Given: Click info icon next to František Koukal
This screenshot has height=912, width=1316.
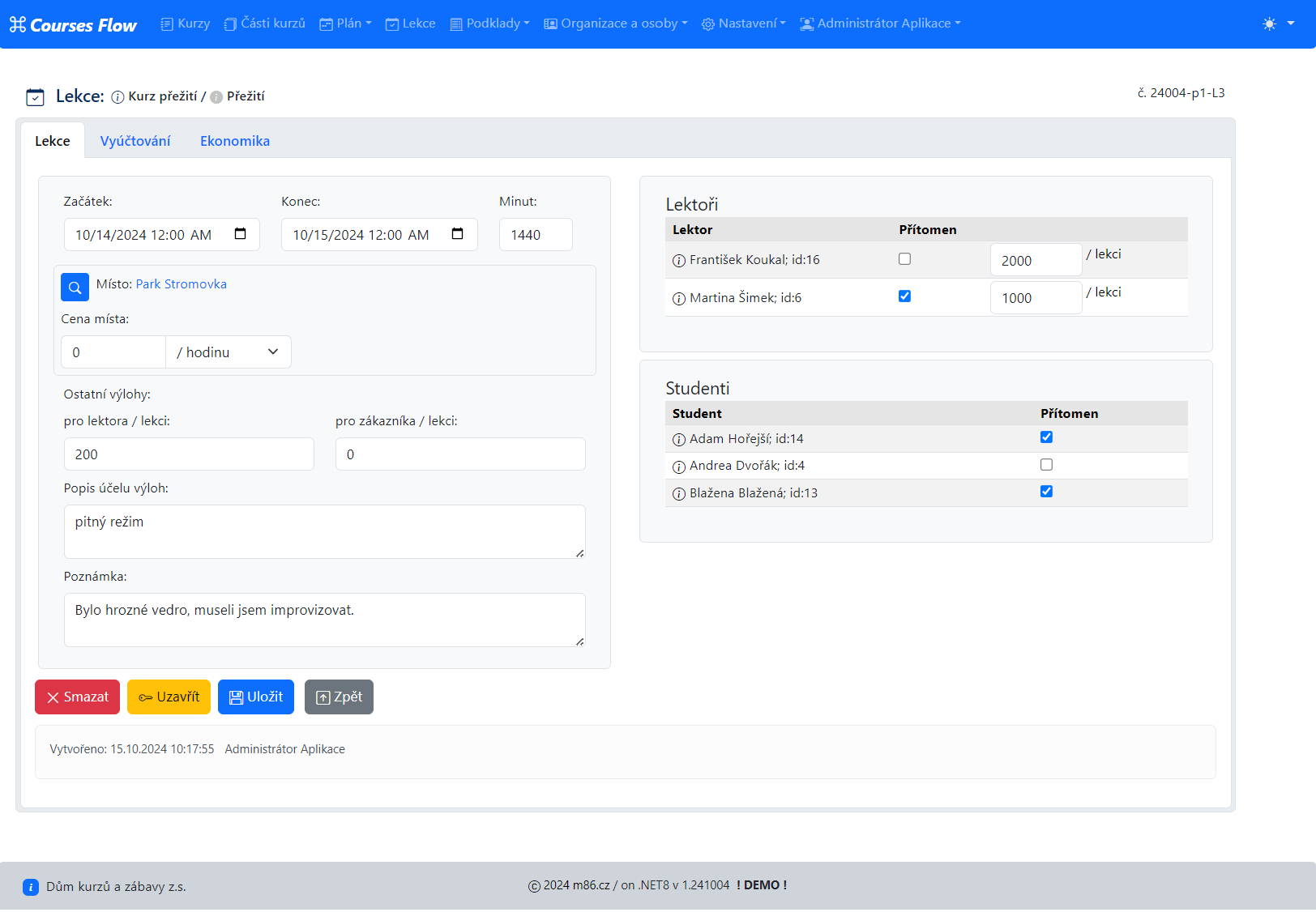Looking at the screenshot, I should pos(679,261).
